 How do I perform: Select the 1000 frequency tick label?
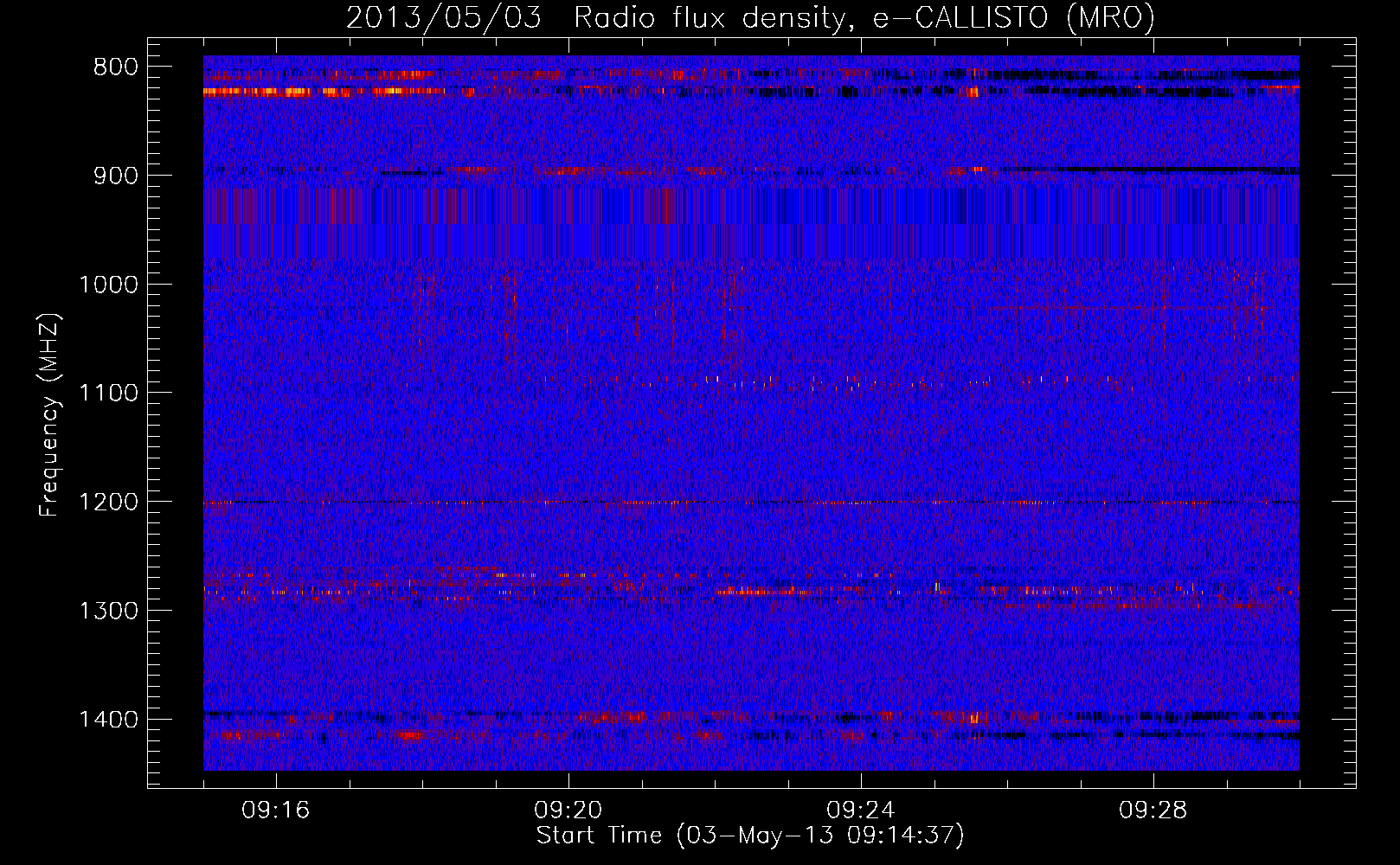[108, 285]
